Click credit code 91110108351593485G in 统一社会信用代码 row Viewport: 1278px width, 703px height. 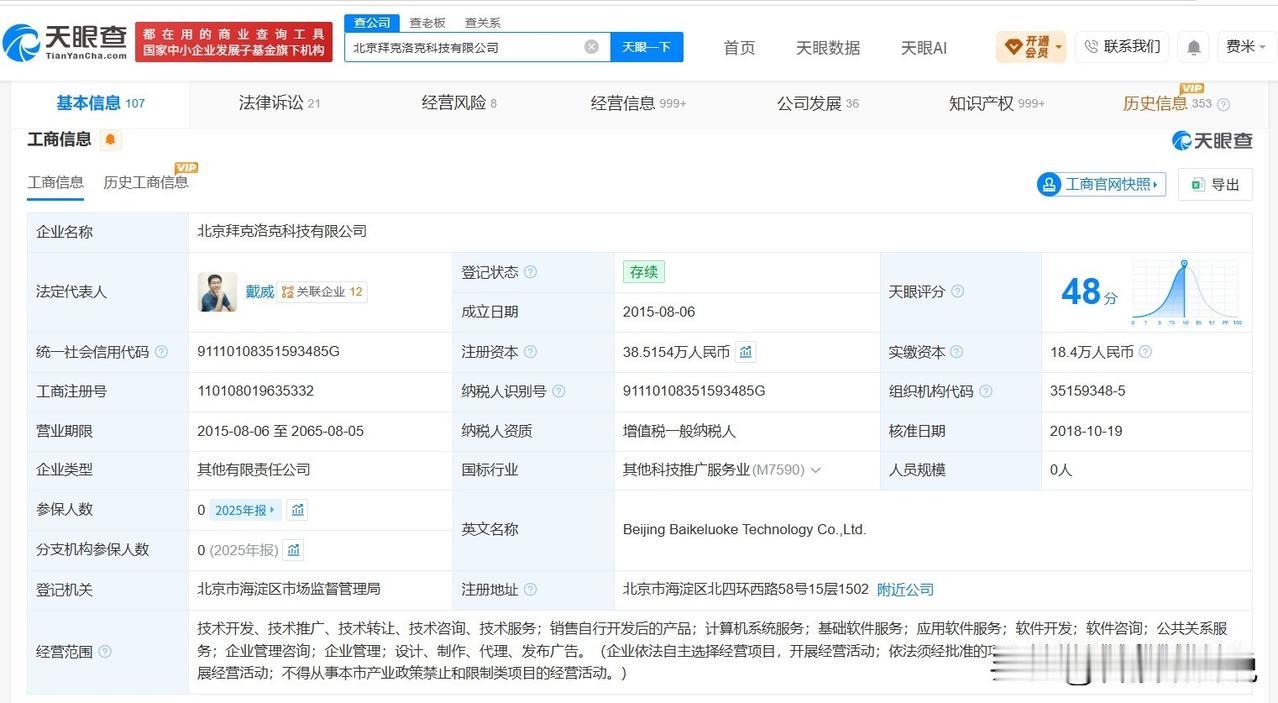coord(269,352)
